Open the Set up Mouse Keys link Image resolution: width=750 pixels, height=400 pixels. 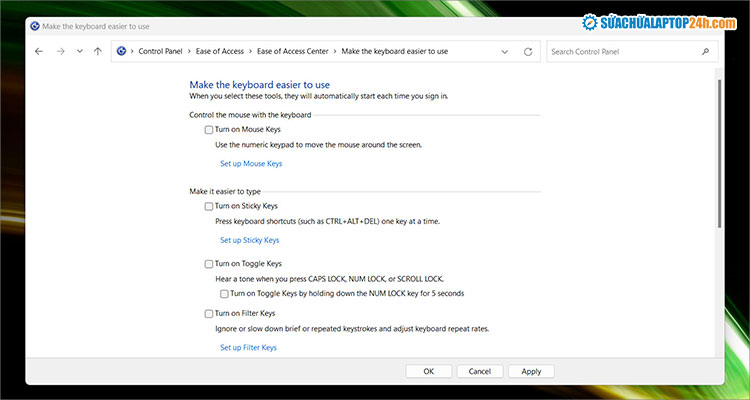point(251,163)
